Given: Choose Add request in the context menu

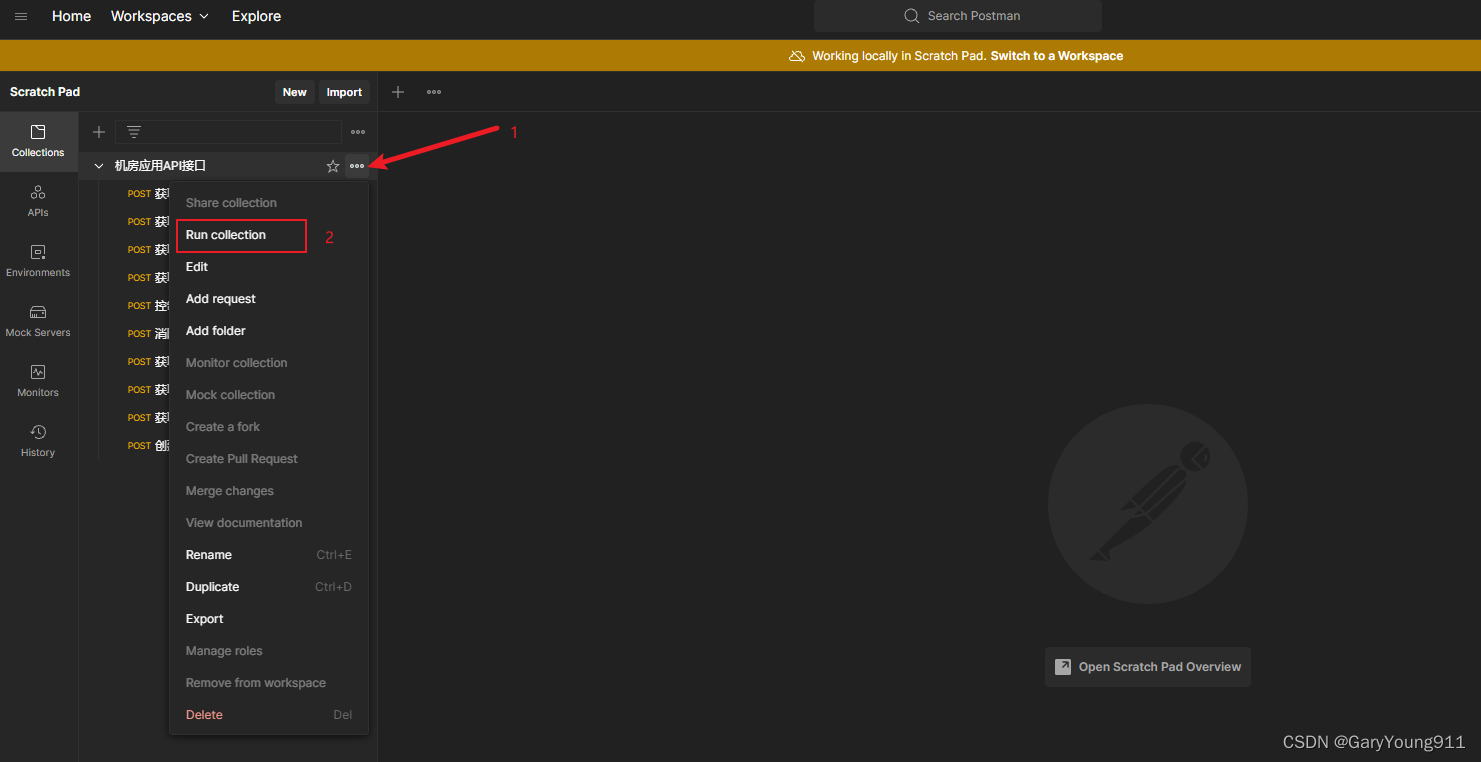Looking at the screenshot, I should tap(269, 299).
